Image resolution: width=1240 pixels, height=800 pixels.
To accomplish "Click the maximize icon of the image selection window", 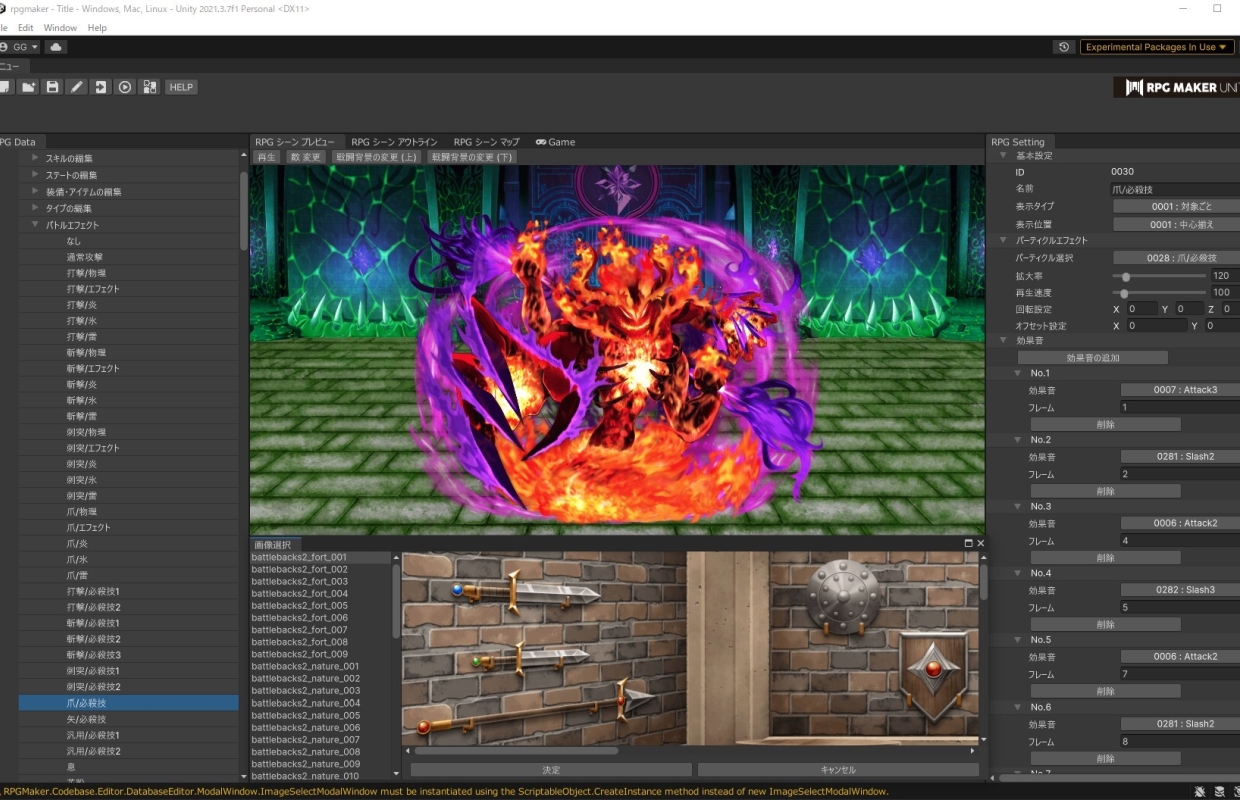I will click(x=968, y=544).
